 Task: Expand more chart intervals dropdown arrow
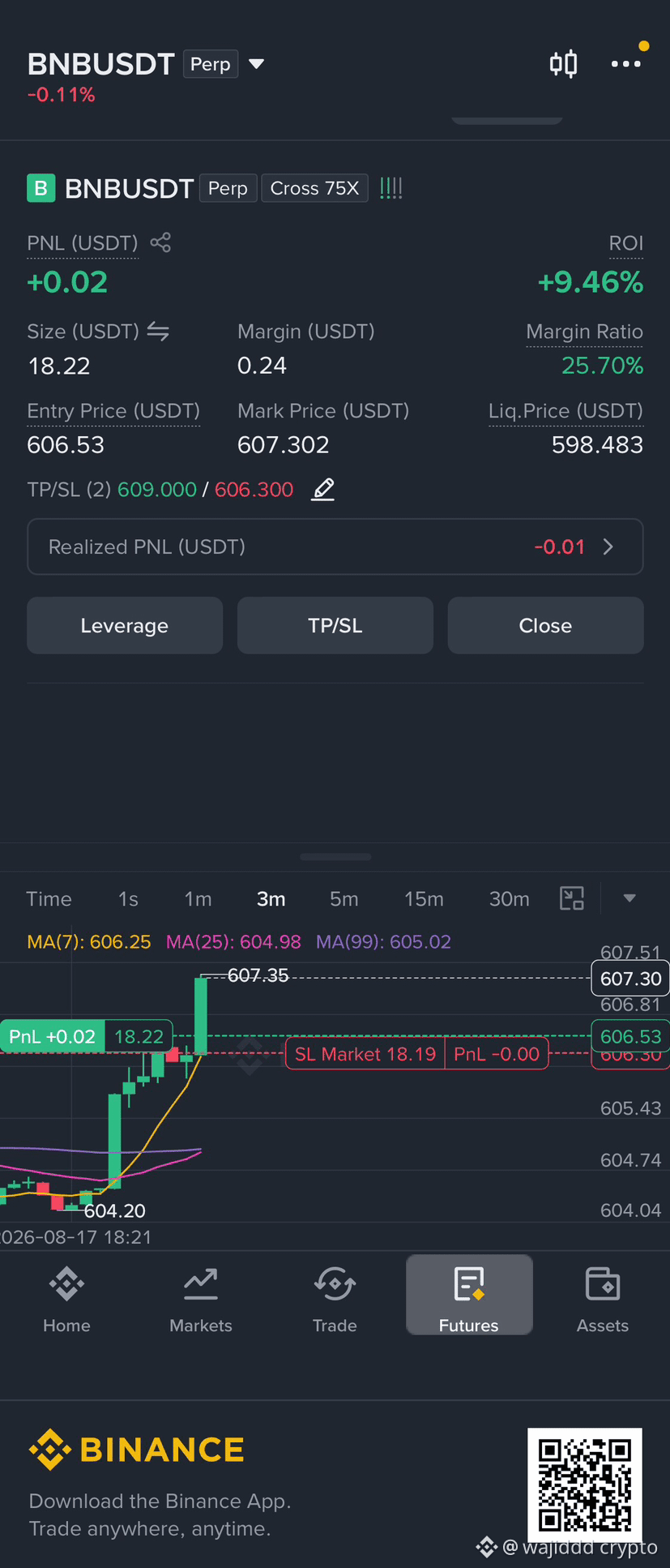coord(629,898)
